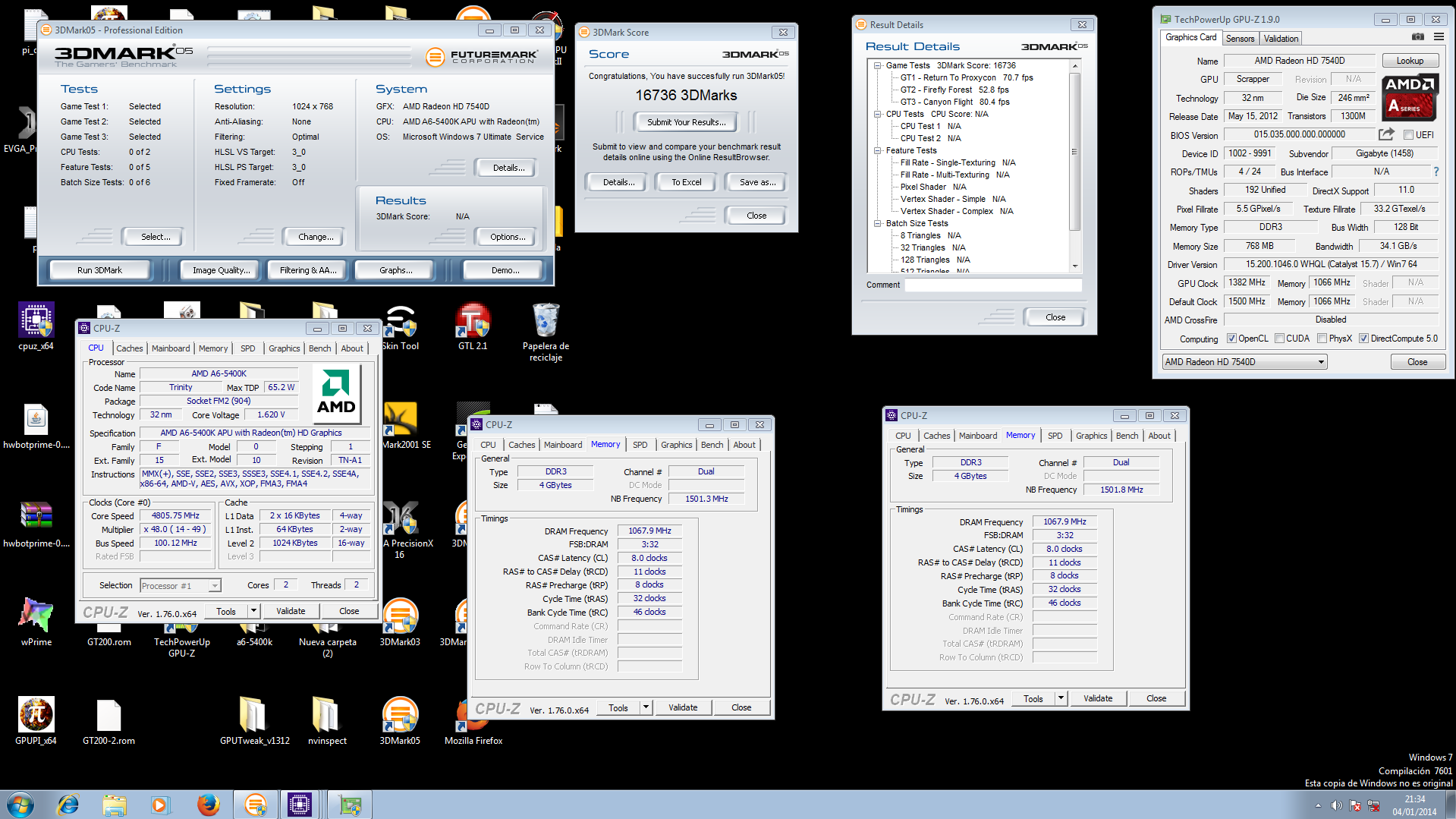
Task: Open Windows Explorer from the taskbar
Action: click(x=115, y=805)
